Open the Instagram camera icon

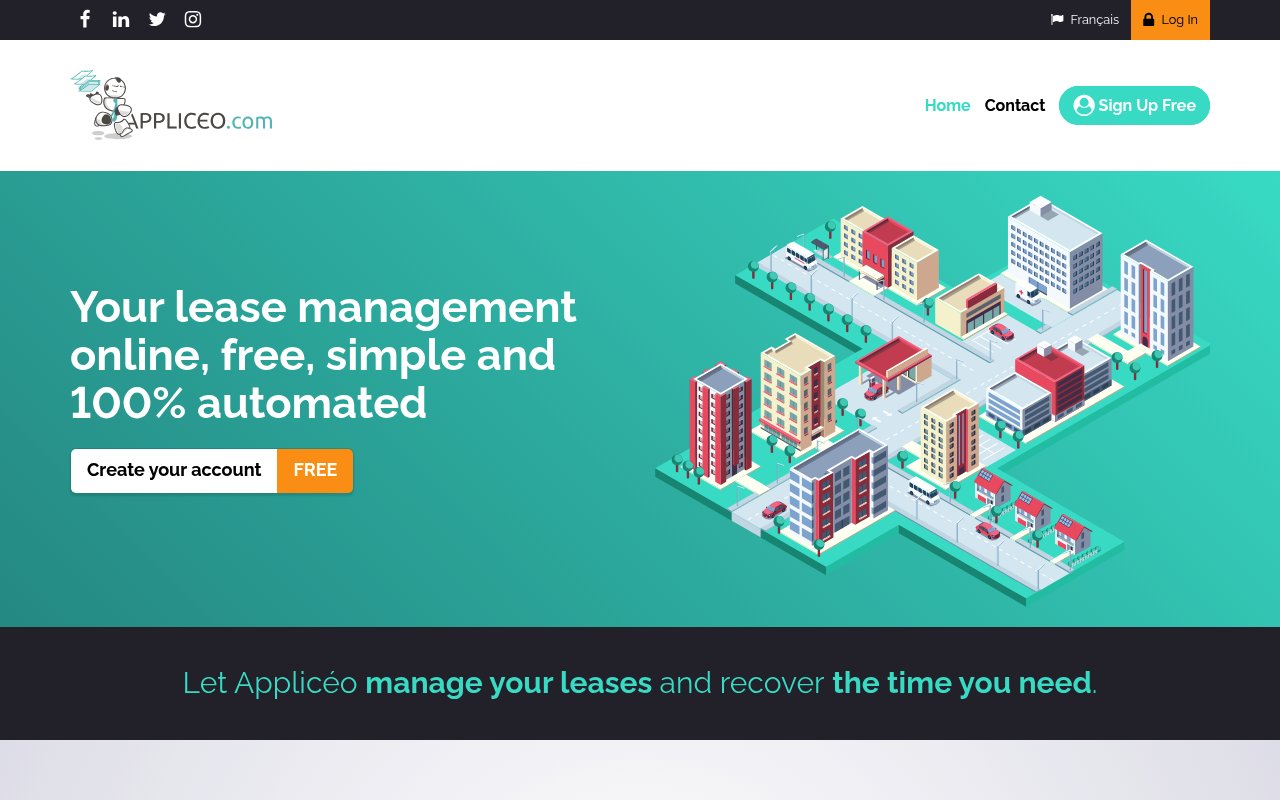pyautogui.click(x=193, y=19)
